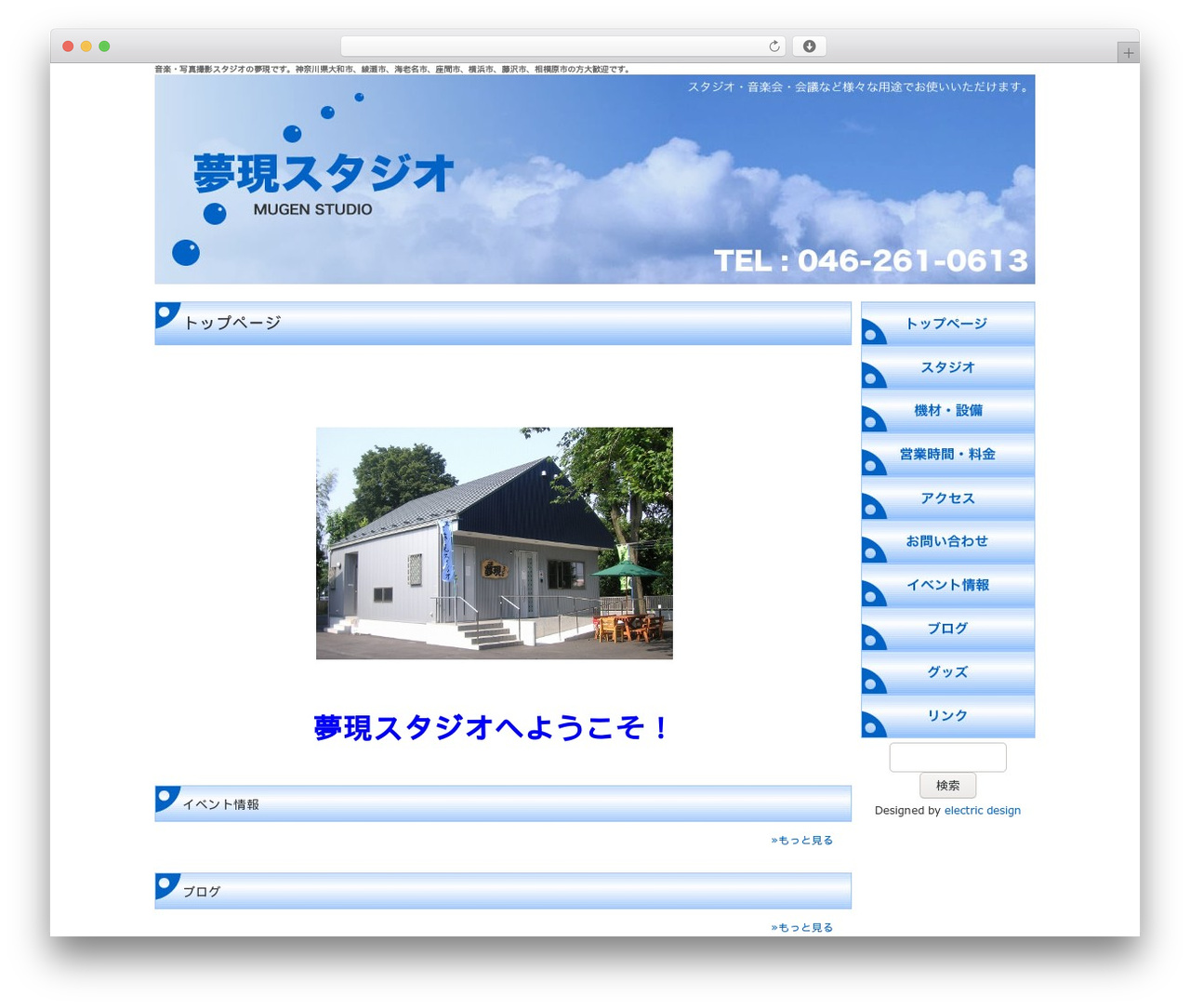Go to アクセス sidebar page
The image size is (1190, 1008).
coord(947,498)
